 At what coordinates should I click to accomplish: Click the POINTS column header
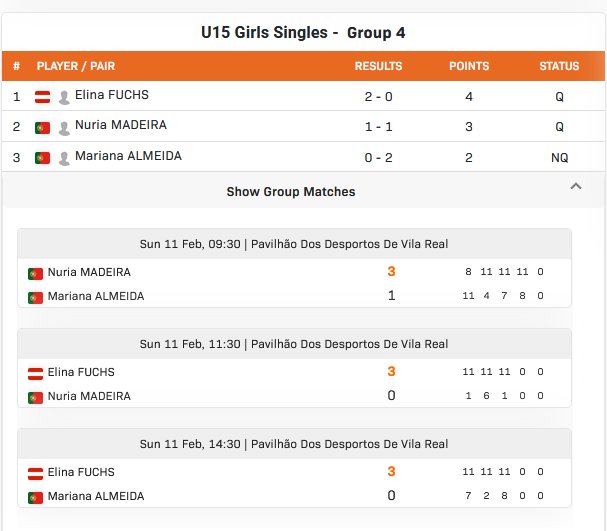469,66
